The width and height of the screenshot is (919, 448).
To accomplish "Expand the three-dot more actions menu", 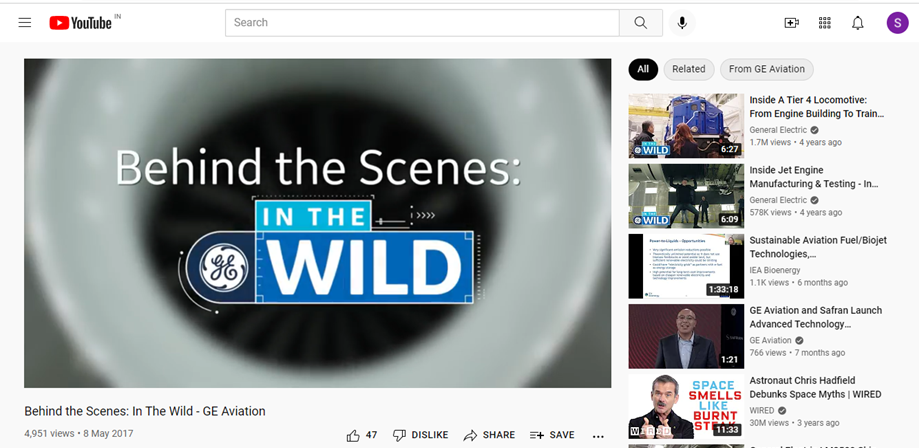I will click(x=598, y=436).
